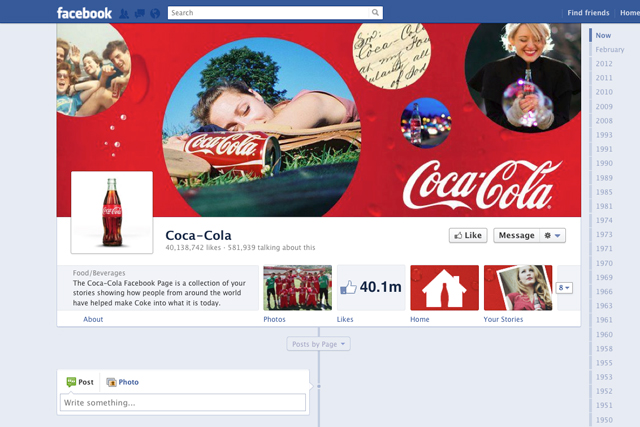Click the Facebook logo
640x427 pixels.
[84, 13]
